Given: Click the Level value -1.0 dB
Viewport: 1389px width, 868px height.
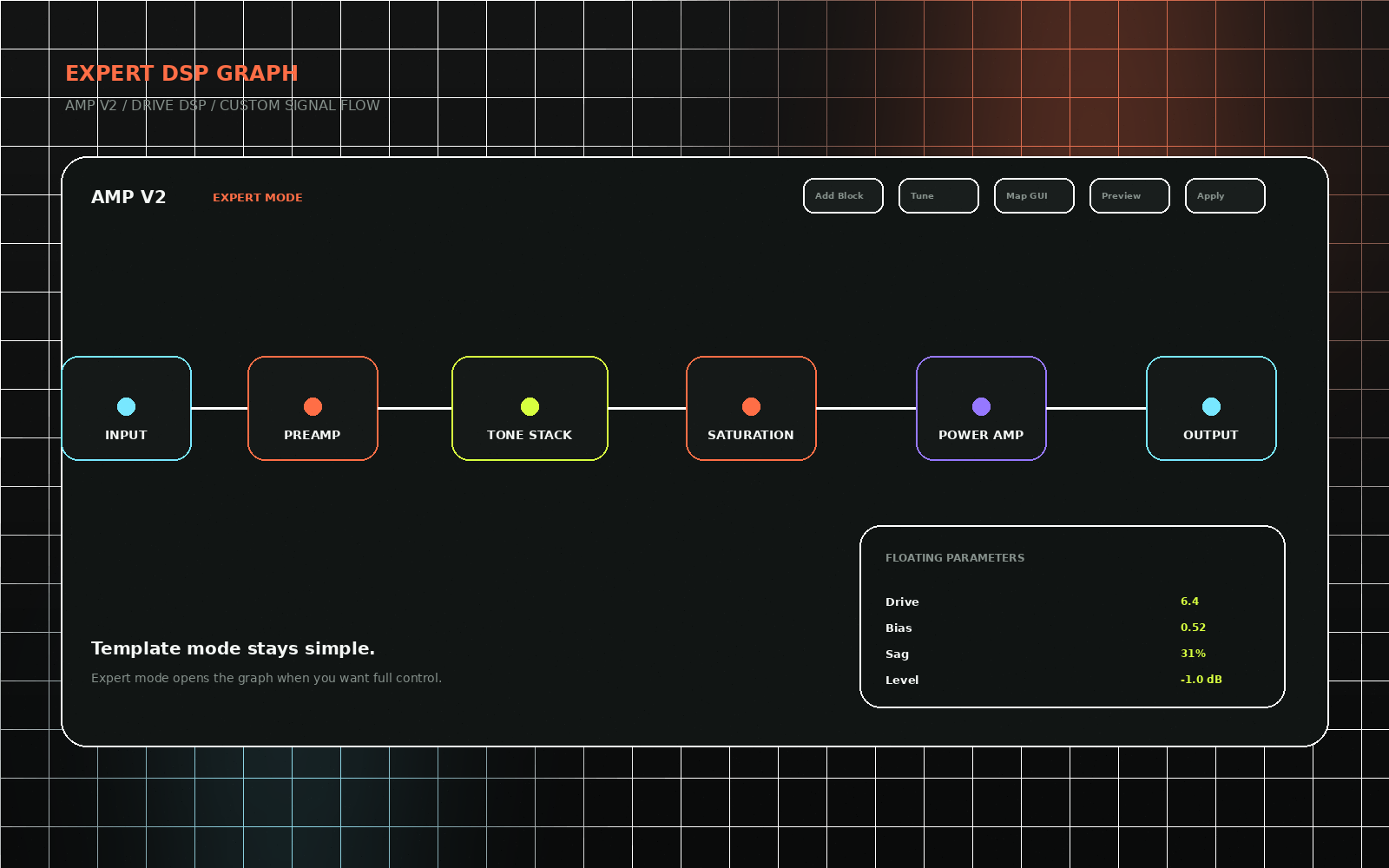Looking at the screenshot, I should 1201,679.
